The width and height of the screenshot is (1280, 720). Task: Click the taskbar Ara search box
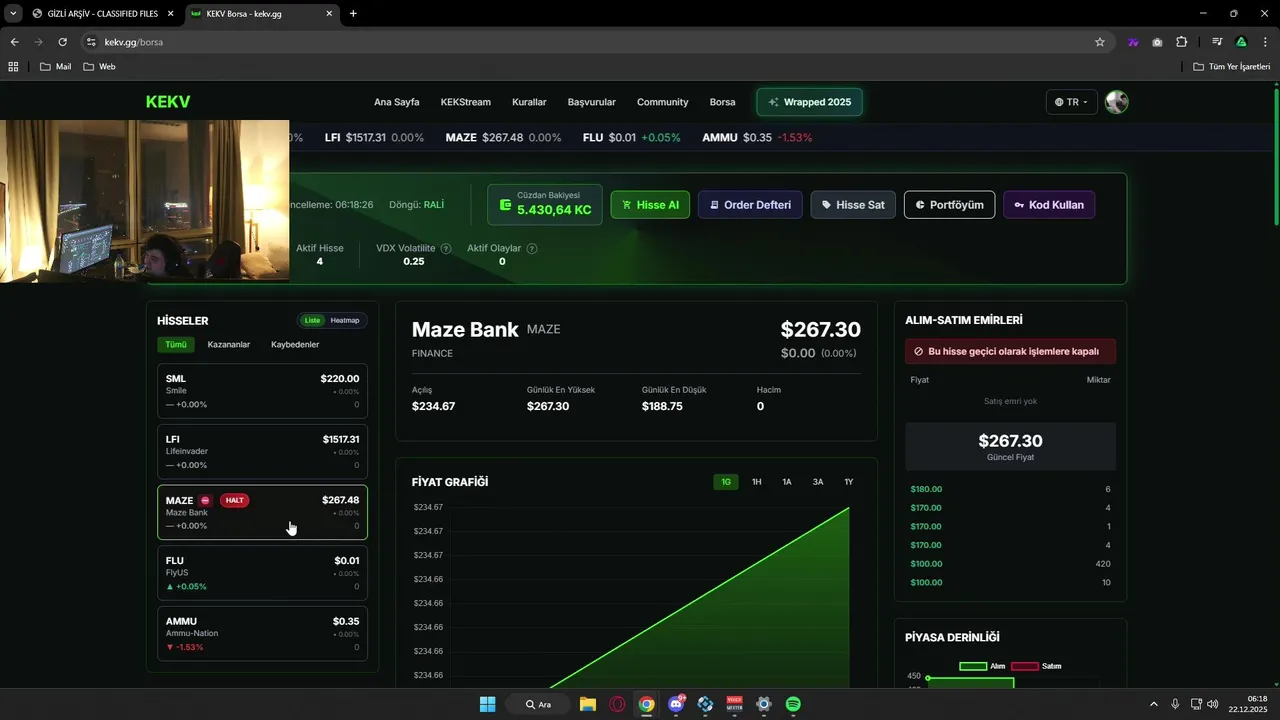[x=537, y=704]
